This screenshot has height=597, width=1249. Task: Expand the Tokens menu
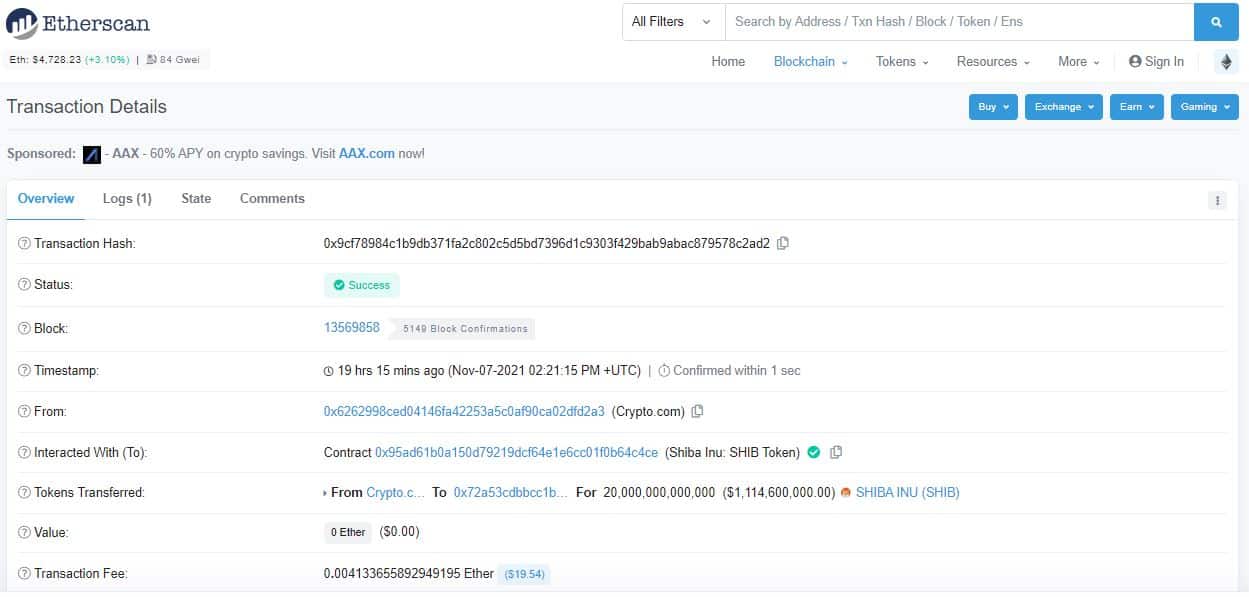pos(902,62)
